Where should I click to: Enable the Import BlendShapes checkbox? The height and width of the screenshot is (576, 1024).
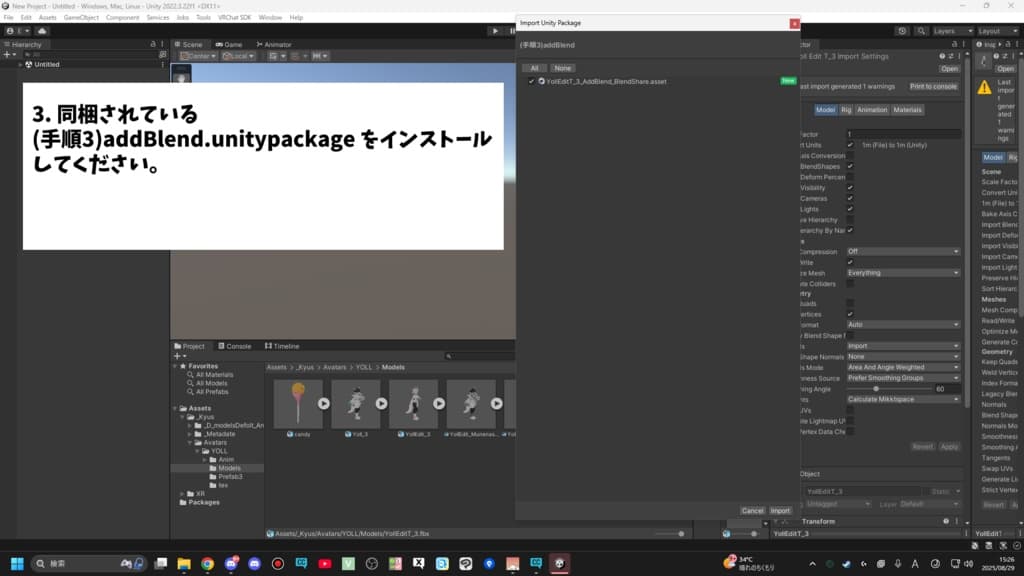point(850,166)
